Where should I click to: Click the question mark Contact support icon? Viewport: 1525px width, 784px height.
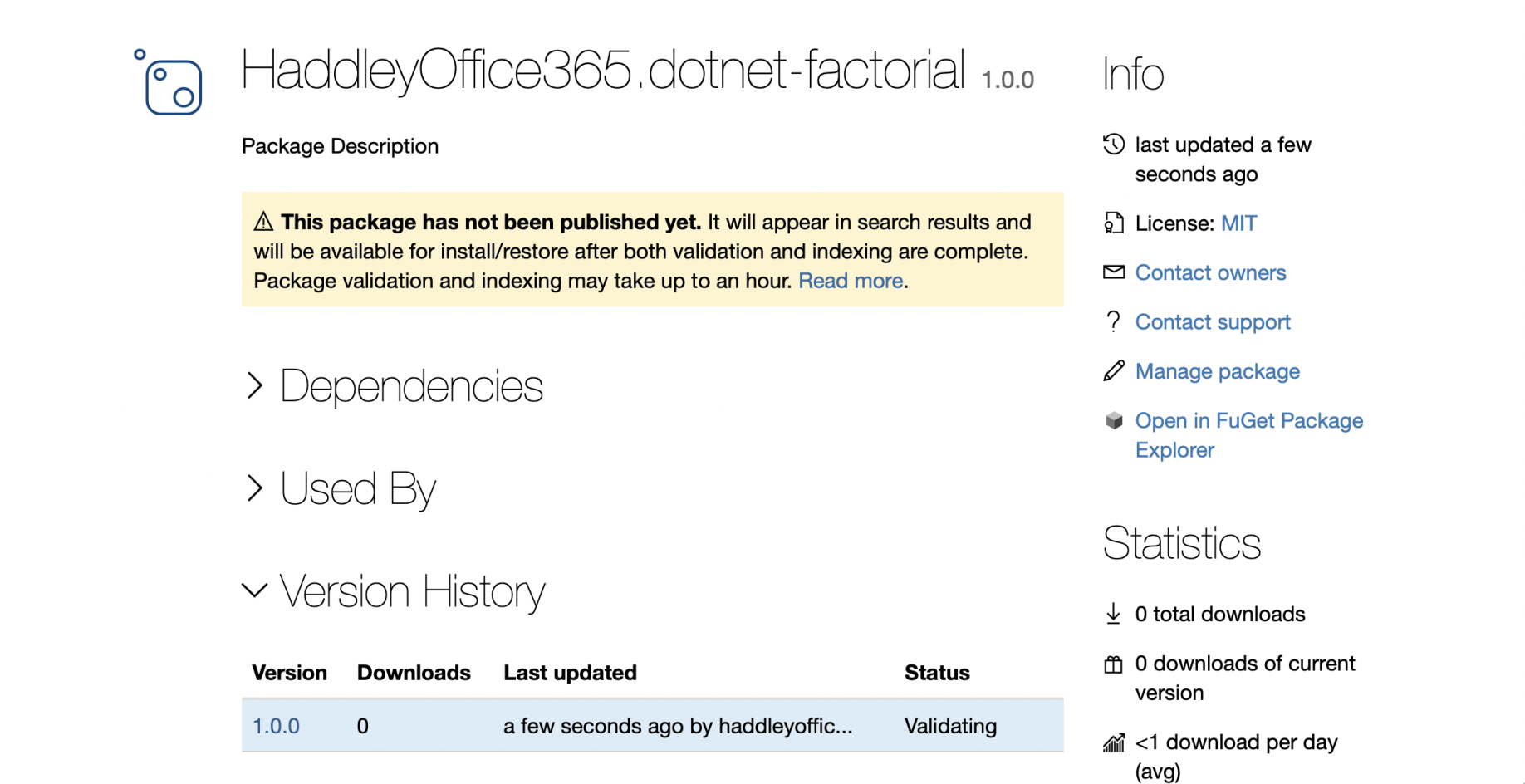pos(1114,321)
